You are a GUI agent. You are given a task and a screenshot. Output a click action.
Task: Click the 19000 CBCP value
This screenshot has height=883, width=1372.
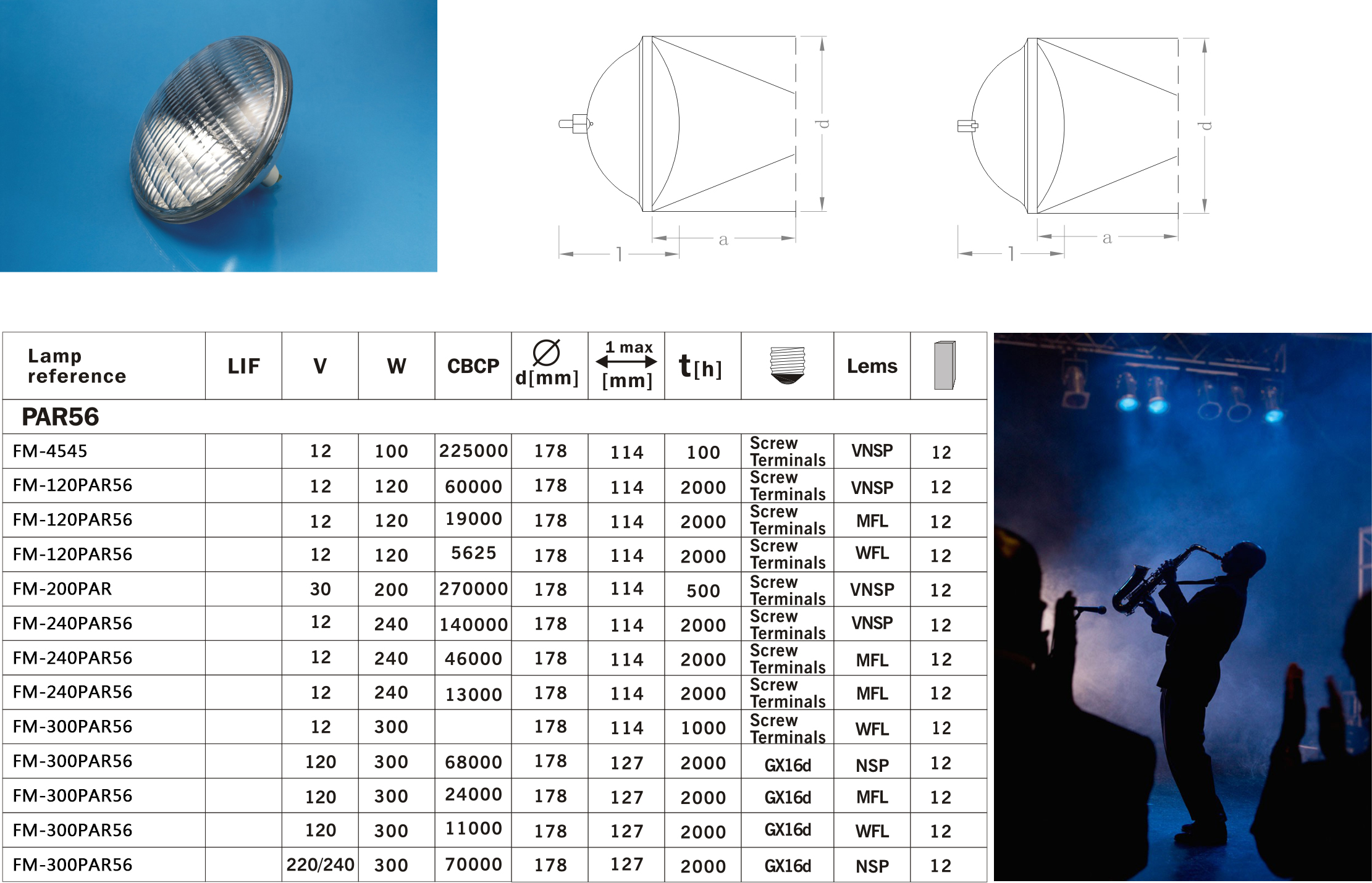pyautogui.click(x=474, y=519)
